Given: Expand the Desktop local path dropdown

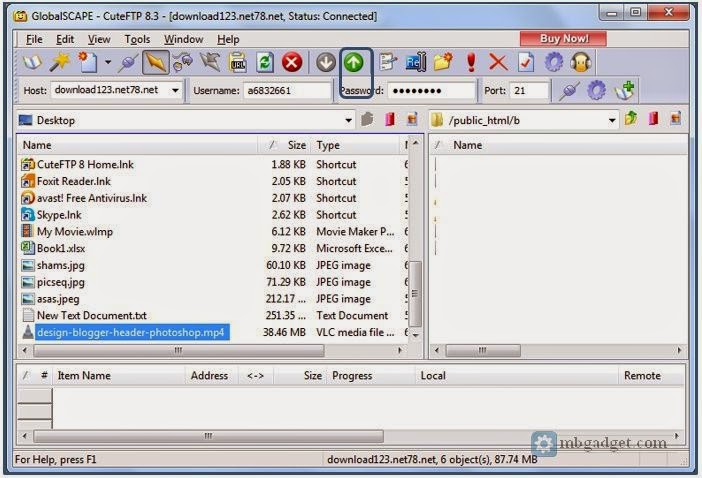Looking at the screenshot, I should (x=348, y=120).
